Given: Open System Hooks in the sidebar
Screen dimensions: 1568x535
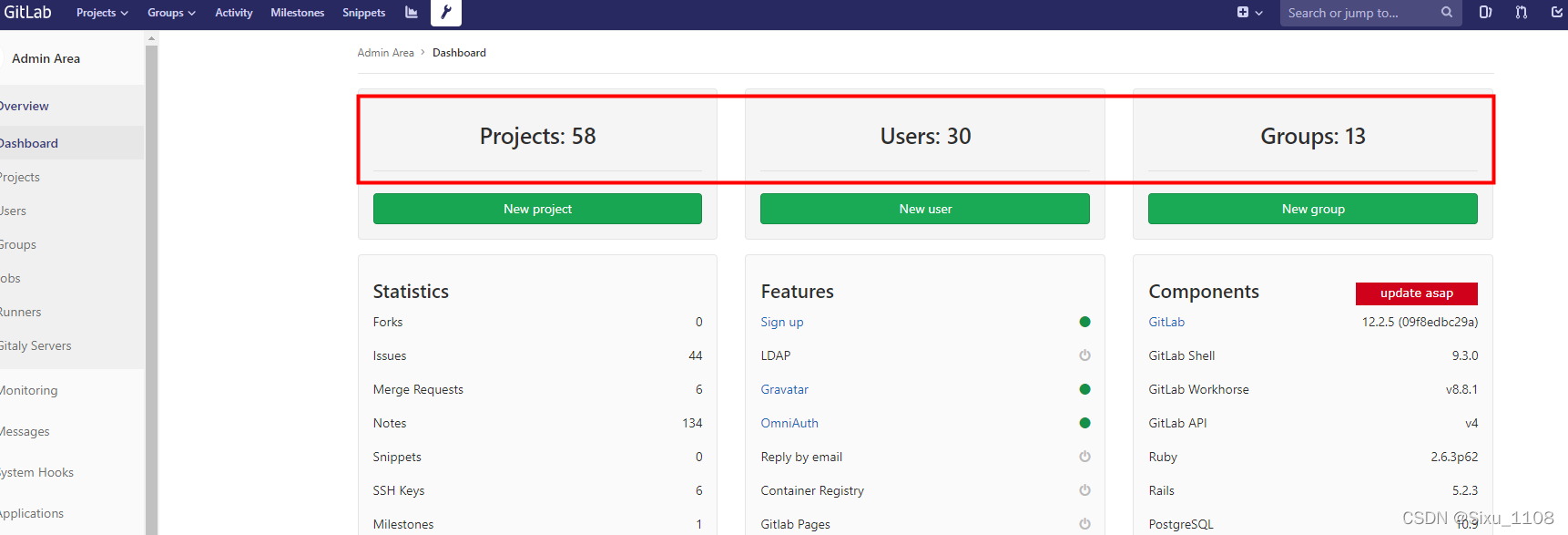Looking at the screenshot, I should pos(37,472).
